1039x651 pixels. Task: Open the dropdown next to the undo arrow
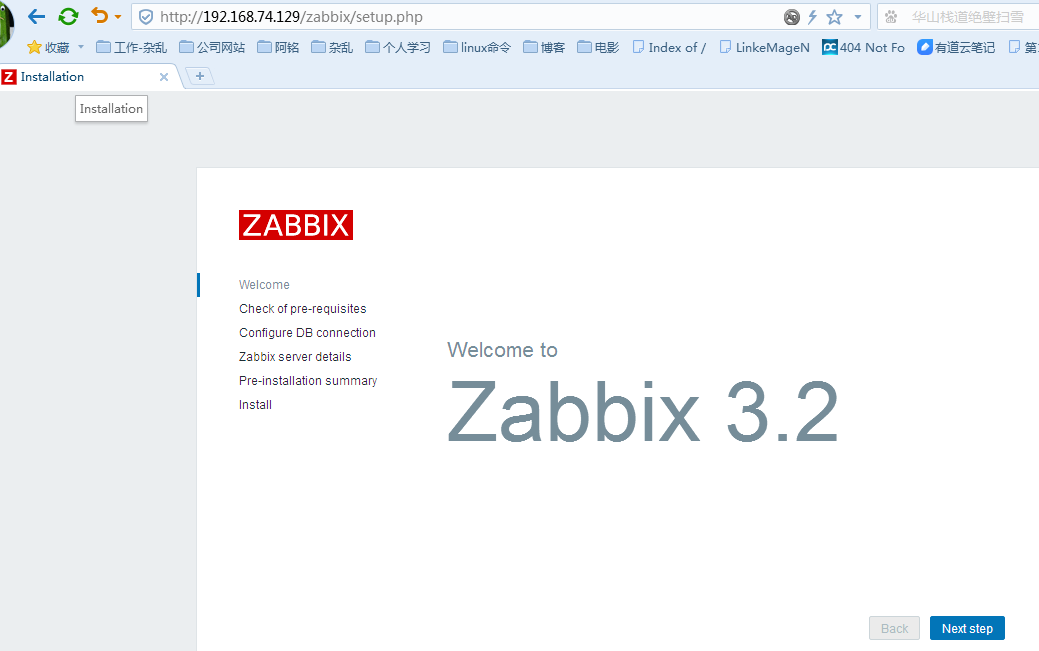(x=118, y=17)
